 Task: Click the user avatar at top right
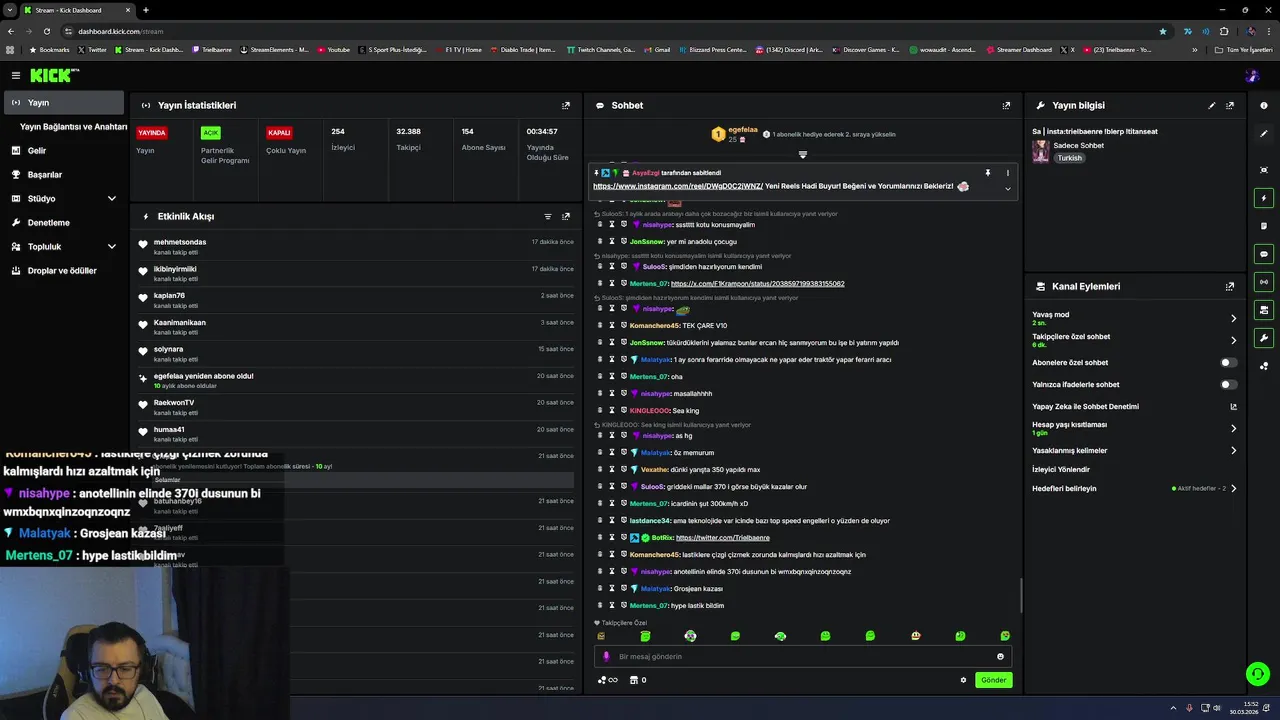[x=1252, y=75]
